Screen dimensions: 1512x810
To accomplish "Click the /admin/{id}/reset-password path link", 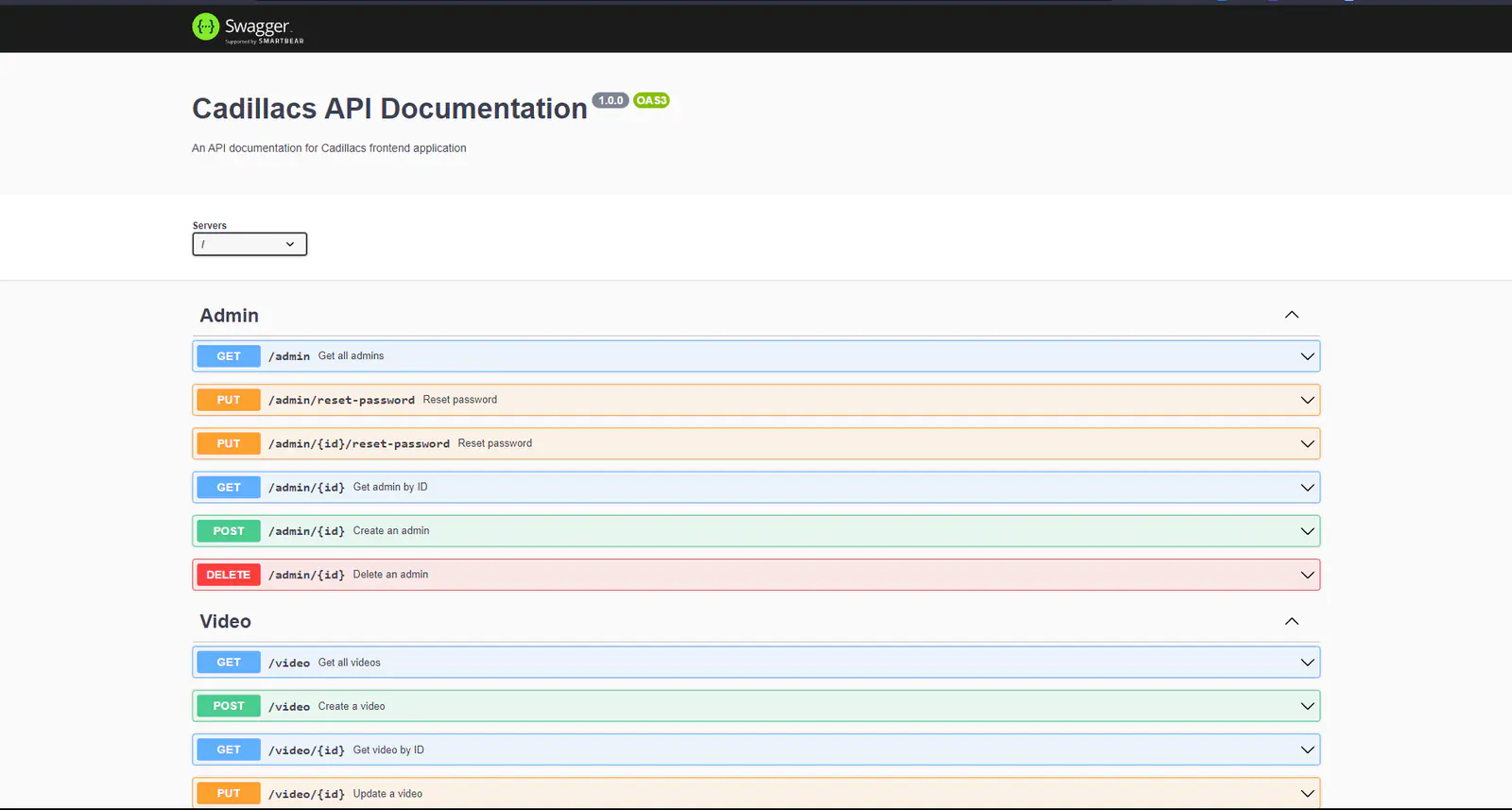I will [359, 443].
